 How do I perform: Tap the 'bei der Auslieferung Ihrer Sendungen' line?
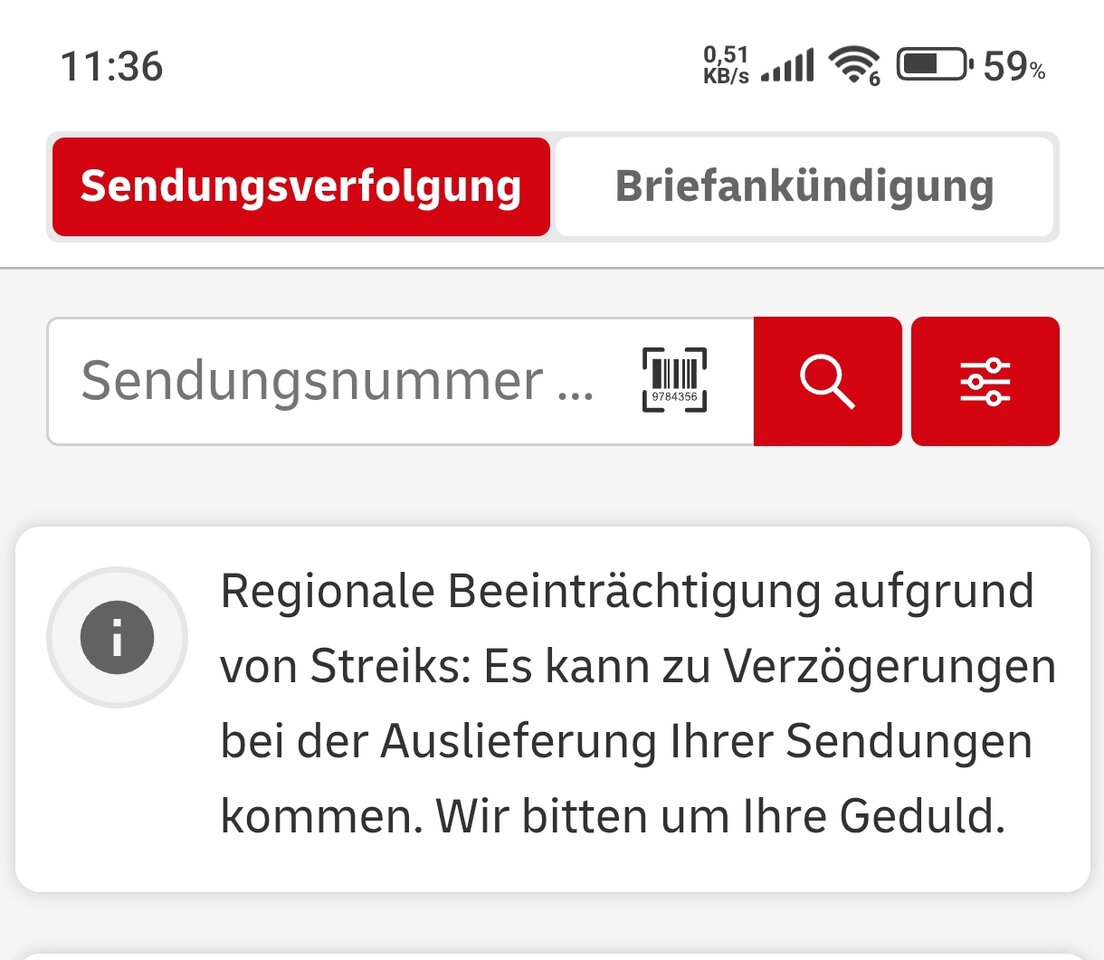[626, 742]
